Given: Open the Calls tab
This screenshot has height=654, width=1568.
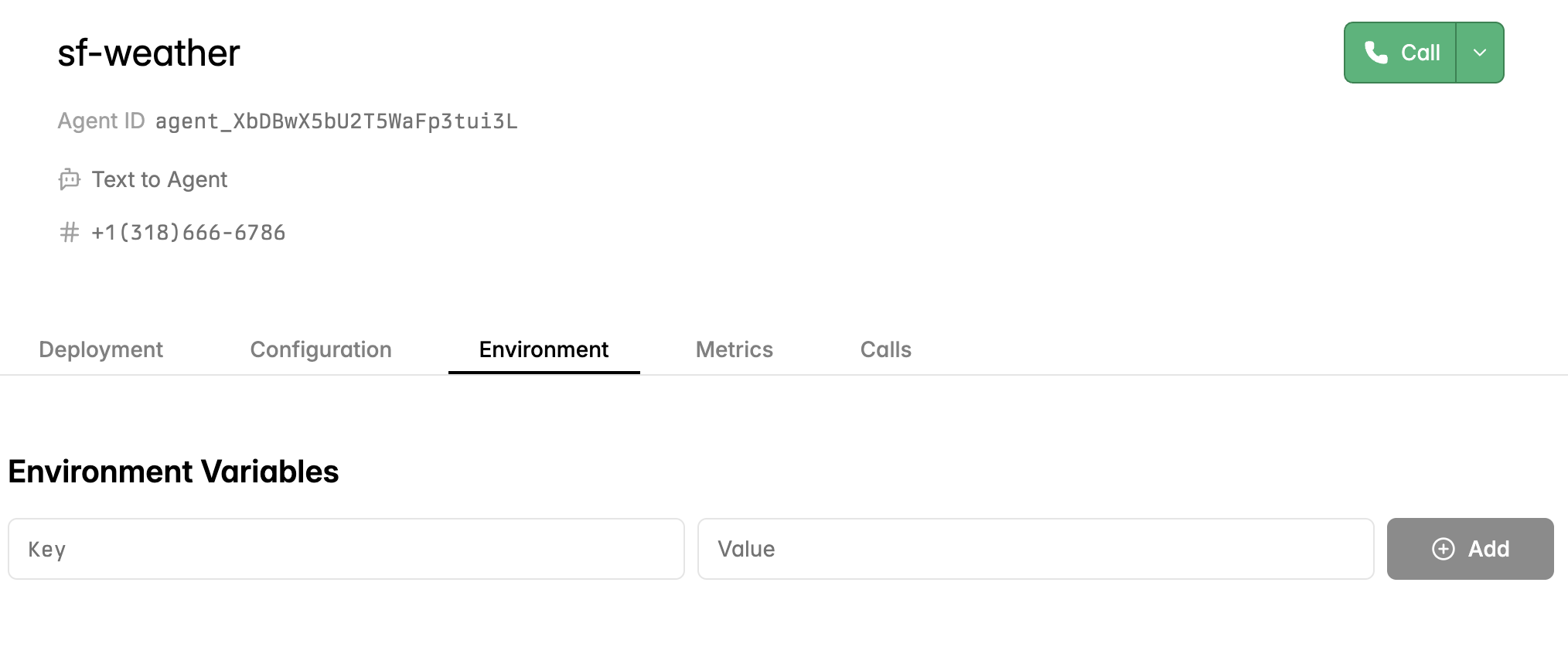Looking at the screenshot, I should [x=885, y=349].
